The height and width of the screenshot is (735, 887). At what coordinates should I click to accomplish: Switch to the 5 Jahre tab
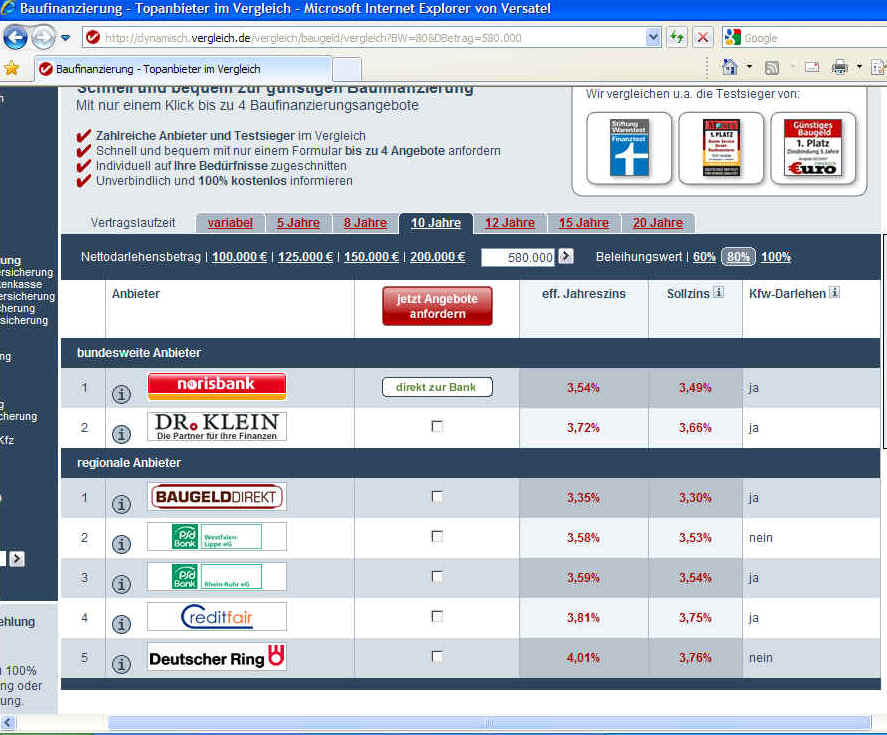point(298,223)
